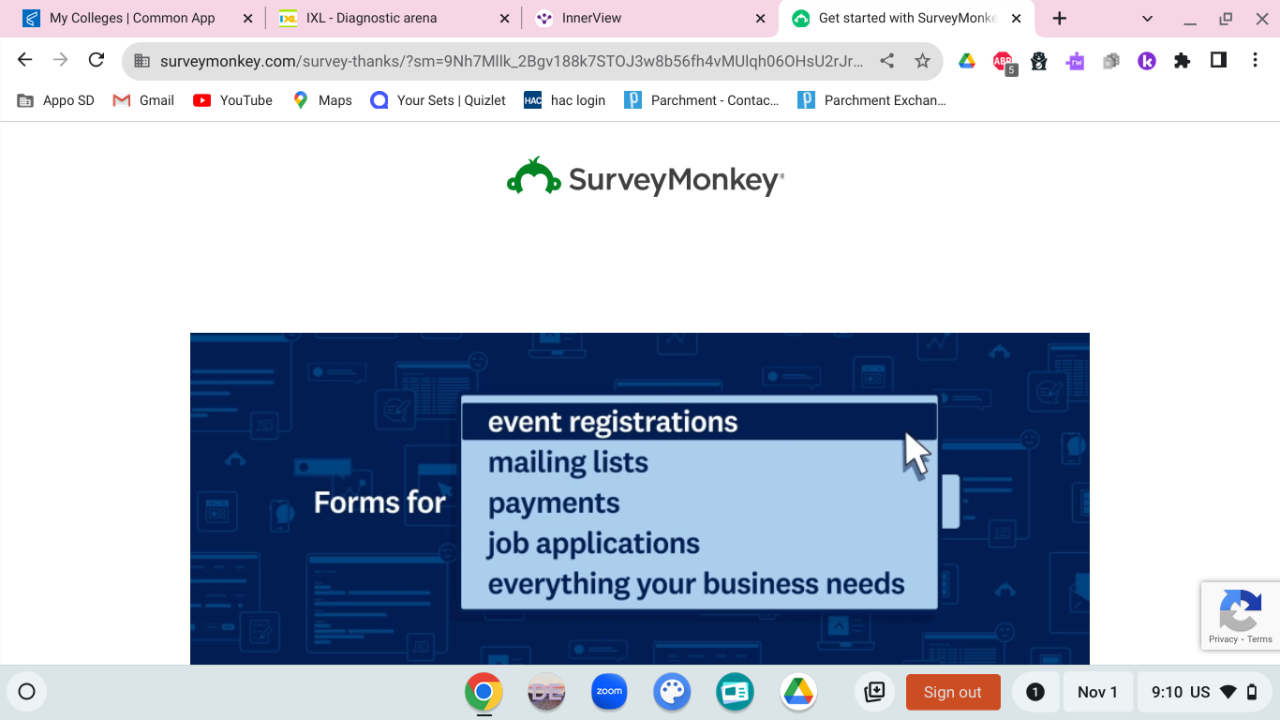The image size is (1280, 720).
Task: Bookmark this page with the star icon
Action: (922, 61)
